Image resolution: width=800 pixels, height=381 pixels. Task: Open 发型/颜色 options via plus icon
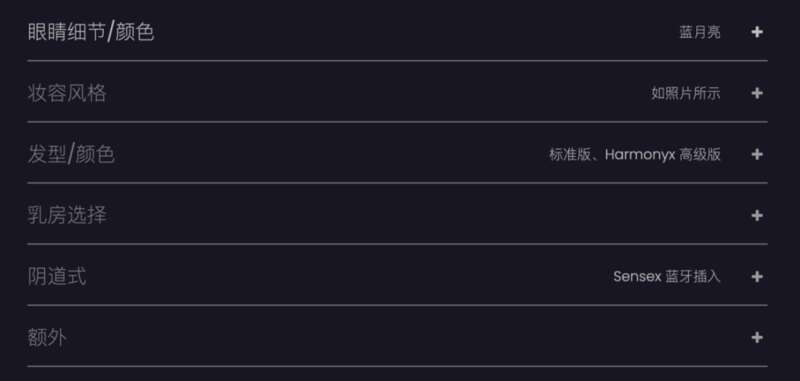pos(757,154)
